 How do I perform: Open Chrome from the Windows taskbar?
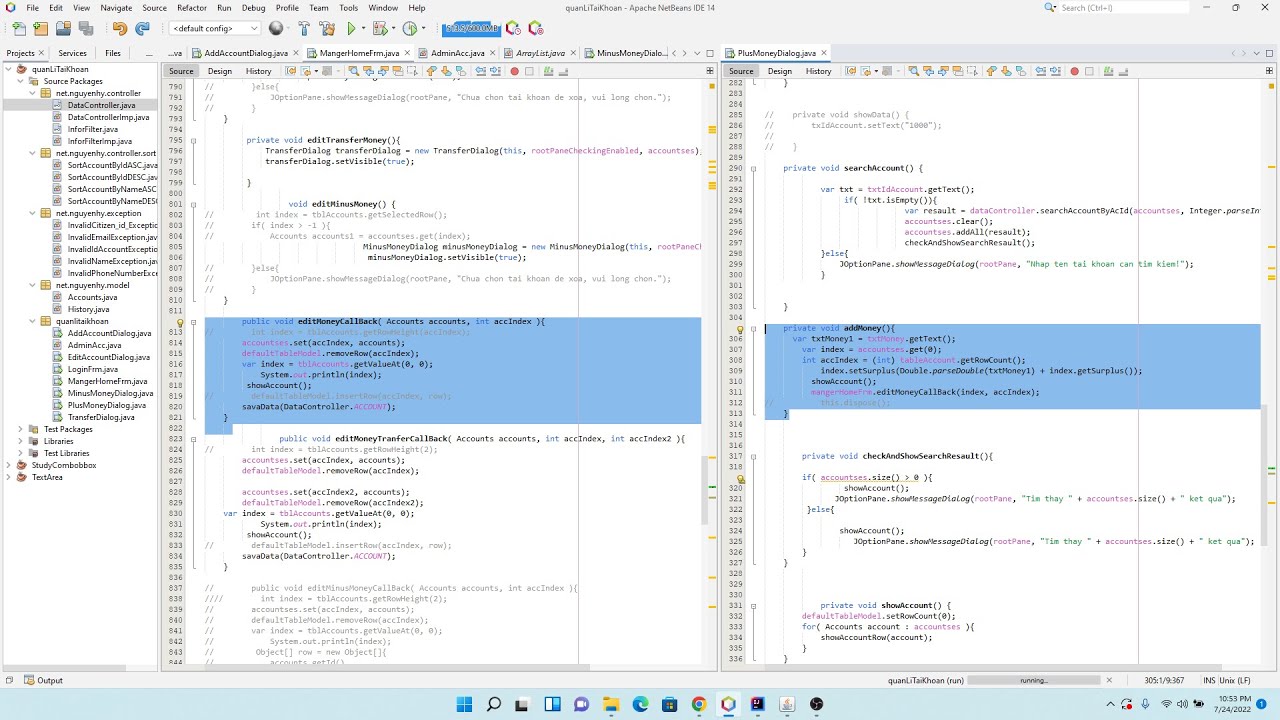(x=699, y=704)
